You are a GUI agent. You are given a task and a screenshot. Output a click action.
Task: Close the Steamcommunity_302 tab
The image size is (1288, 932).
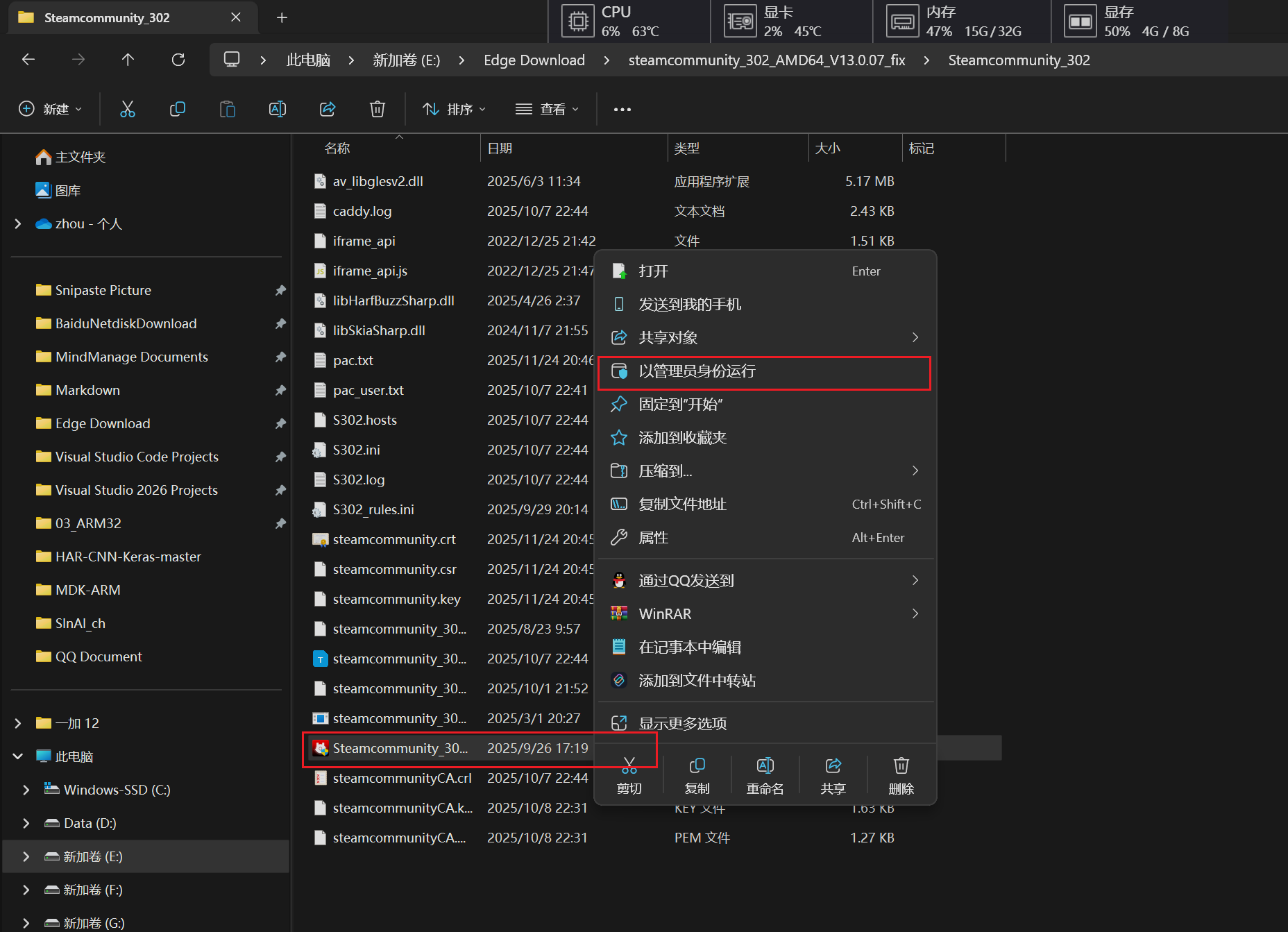click(x=236, y=17)
